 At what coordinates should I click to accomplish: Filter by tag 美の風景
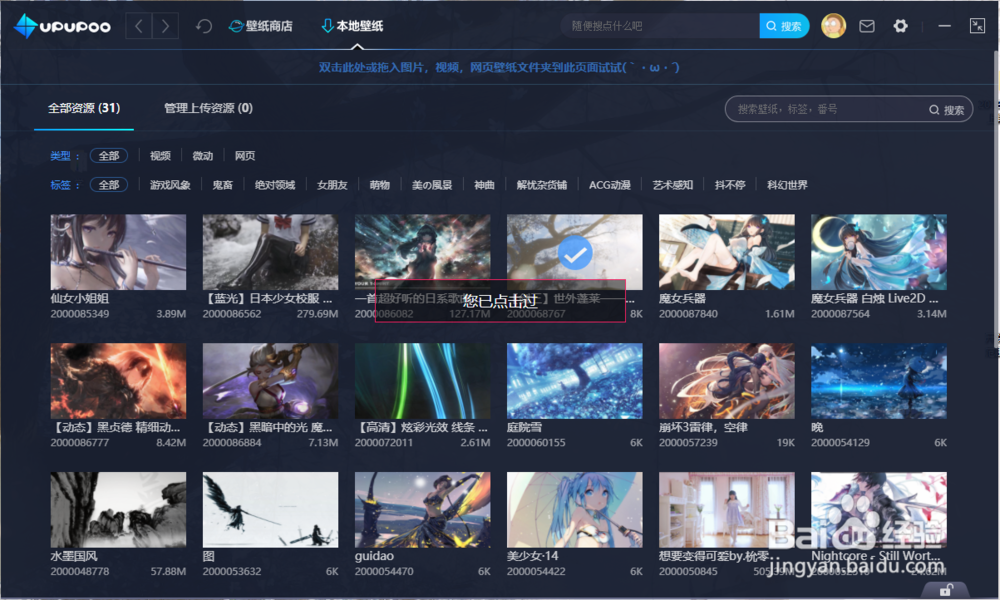coord(432,185)
